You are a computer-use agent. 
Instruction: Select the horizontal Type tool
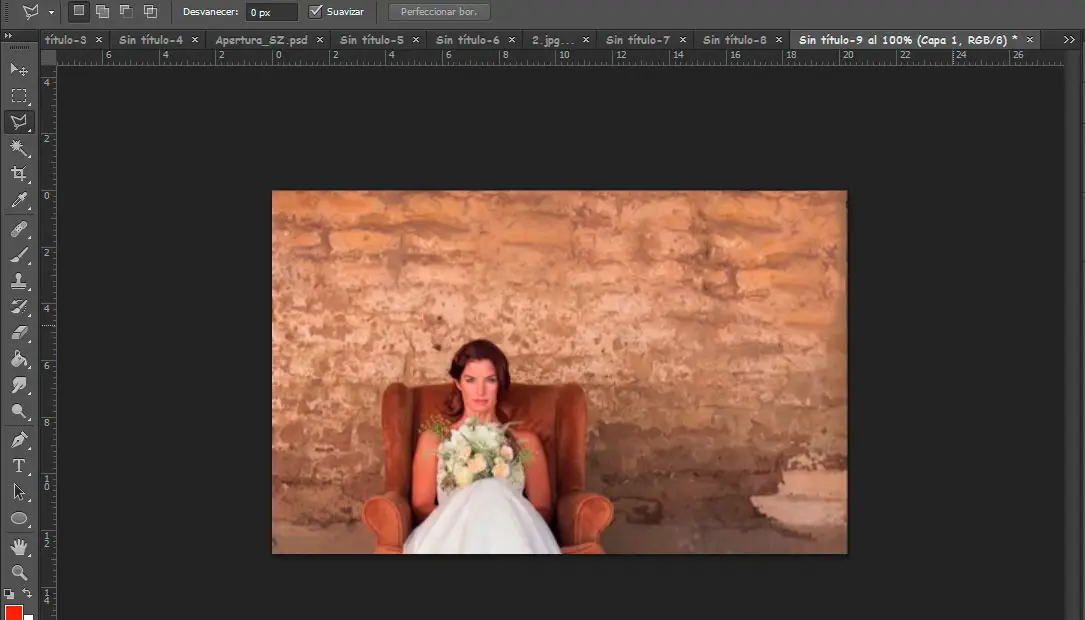click(x=19, y=466)
